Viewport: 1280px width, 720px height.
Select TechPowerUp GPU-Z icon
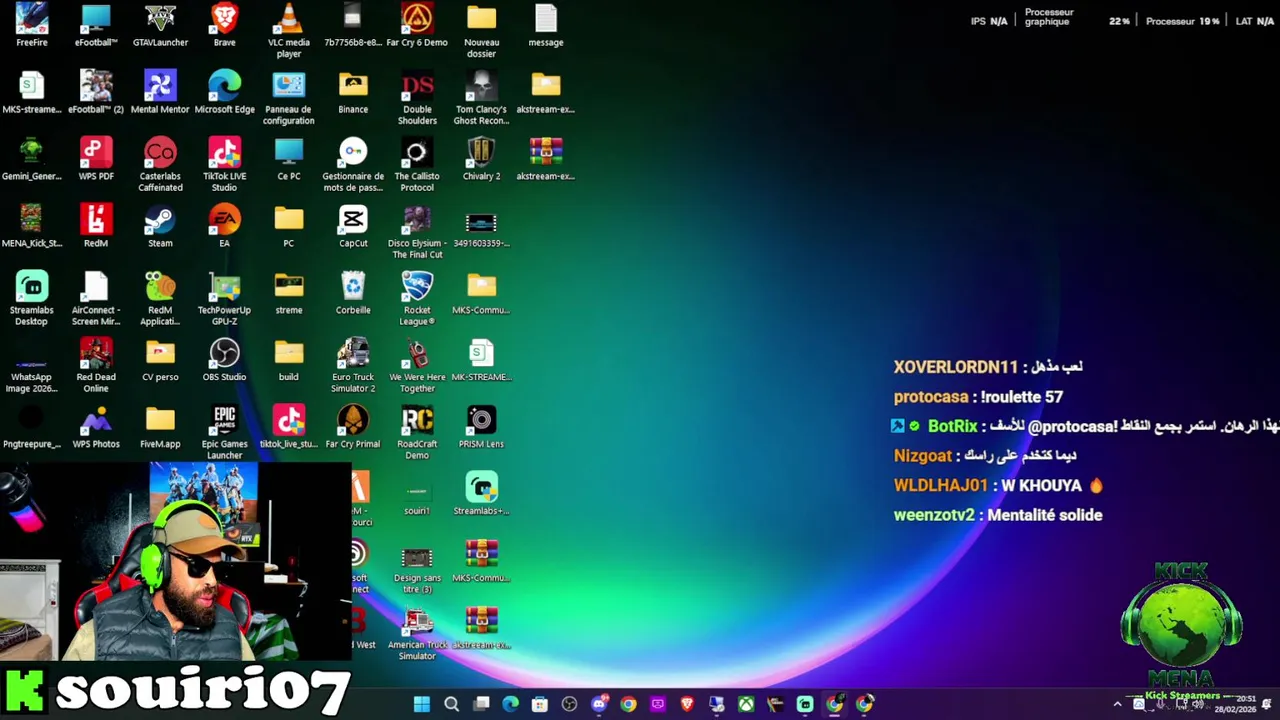pos(225,298)
